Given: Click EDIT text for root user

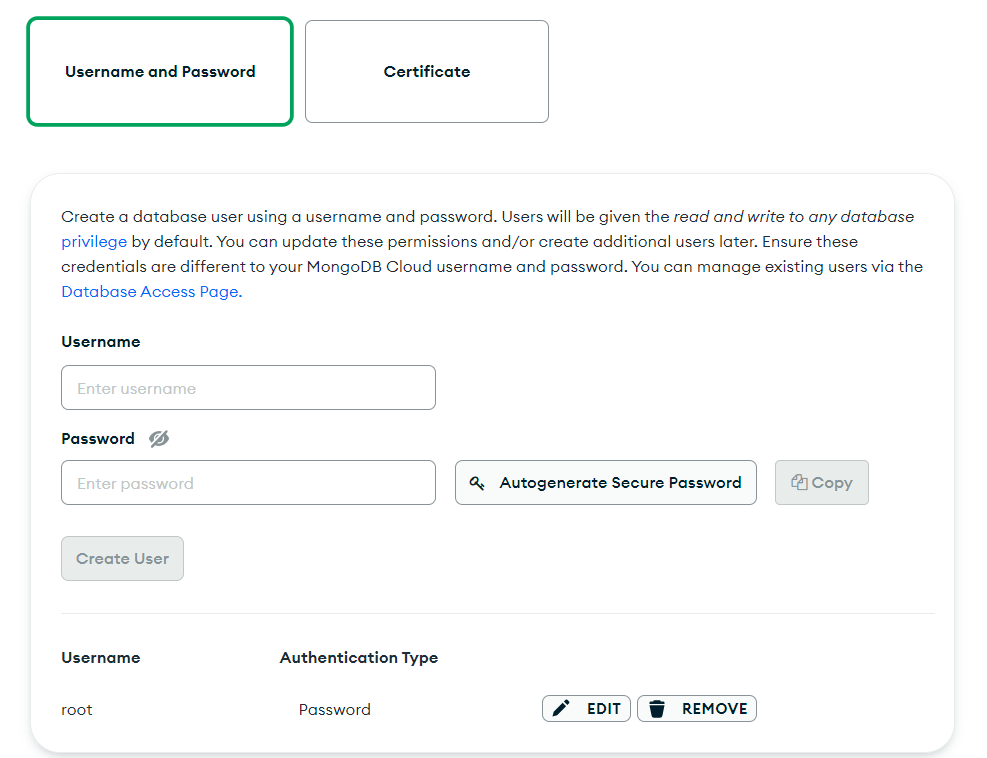Looking at the screenshot, I should point(604,709).
